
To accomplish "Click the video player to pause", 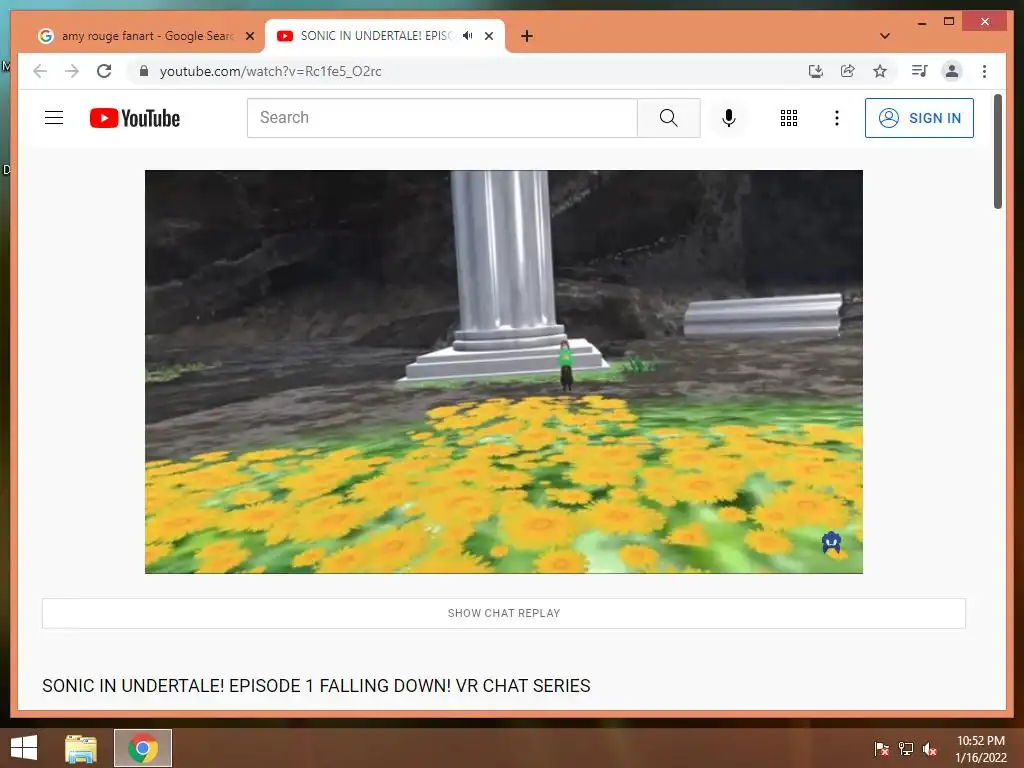I will click(x=504, y=372).
